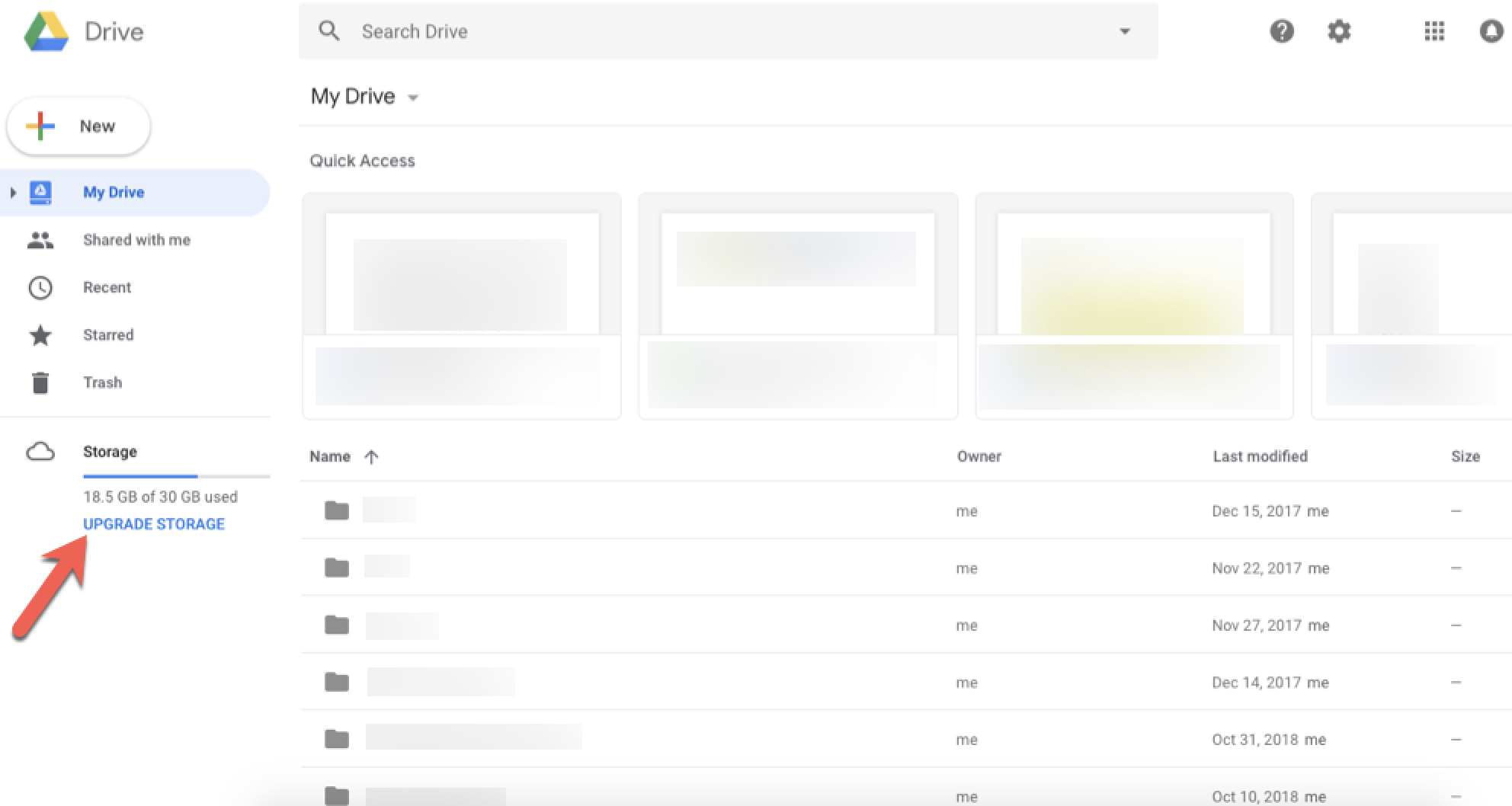Click the storage usage progress bar
Screen dimensions: 1512x806
tap(177, 476)
